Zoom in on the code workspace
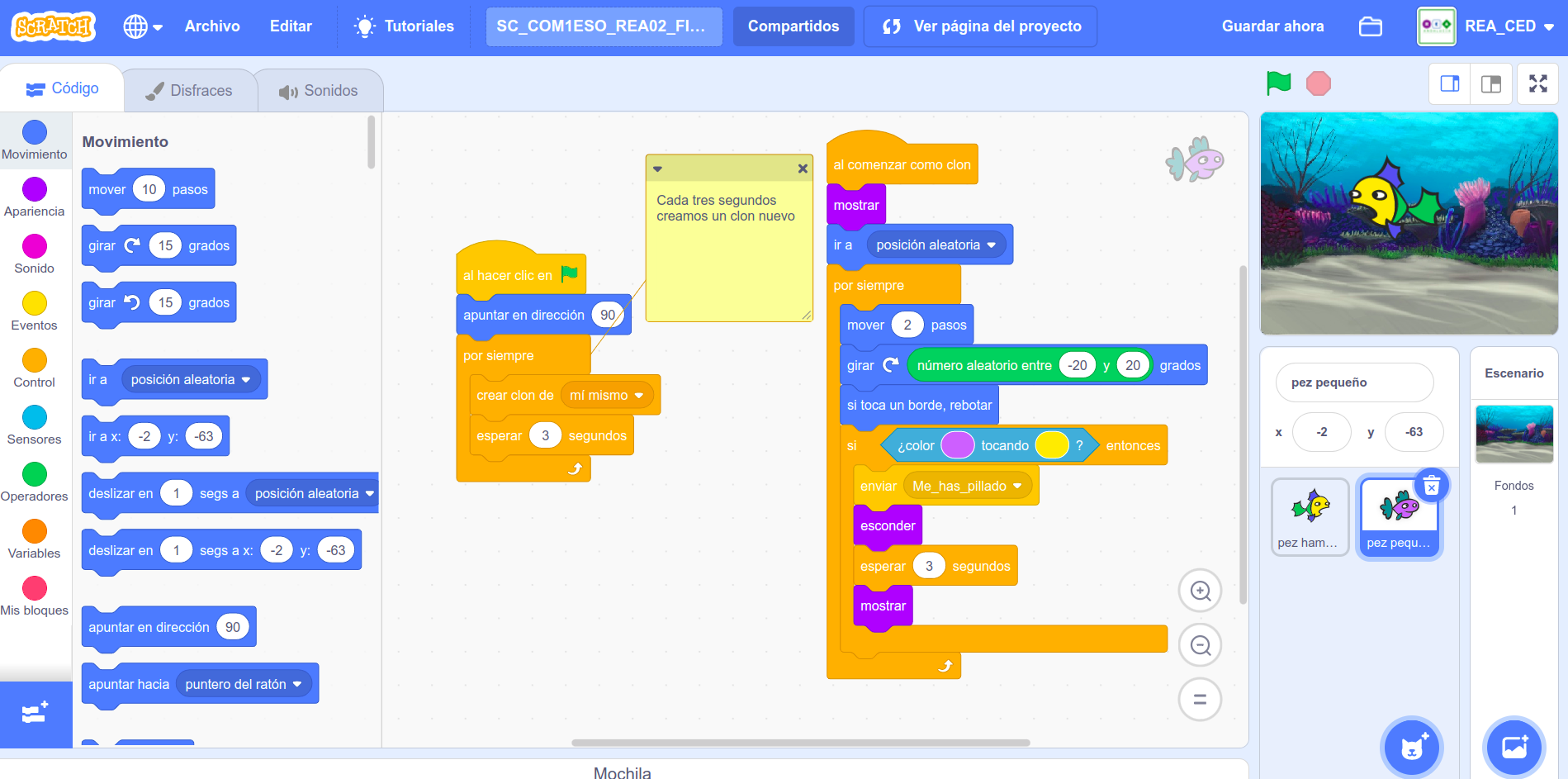 coord(1200,591)
